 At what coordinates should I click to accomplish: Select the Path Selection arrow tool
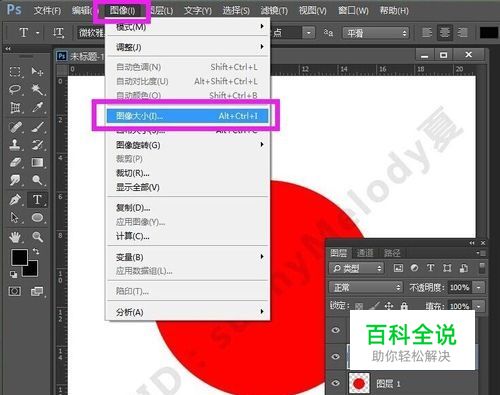(15, 217)
